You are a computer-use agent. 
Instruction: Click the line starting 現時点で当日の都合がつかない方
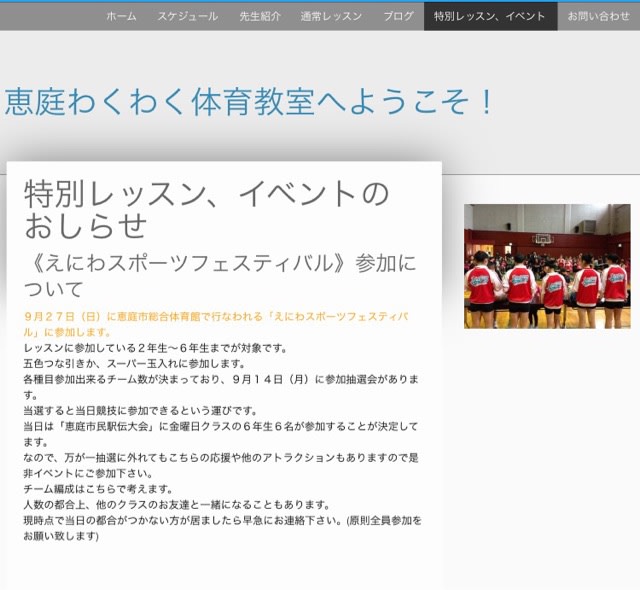[222, 528]
